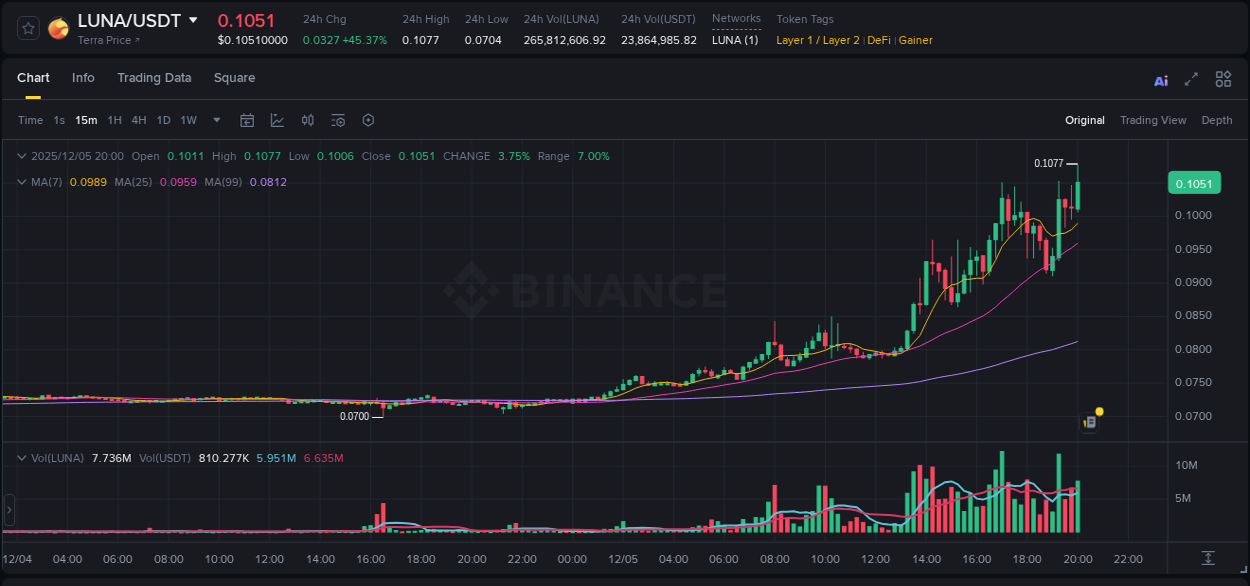Switch to the Trading Data tab
Screen dimensions: 1250x586
click(x=154, y=78)
